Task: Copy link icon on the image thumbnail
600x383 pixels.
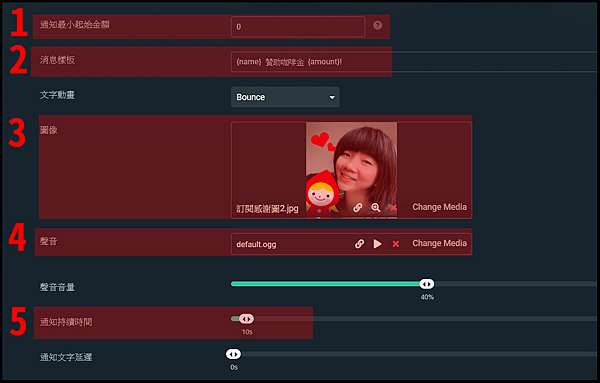Action: tap(357, 208)
